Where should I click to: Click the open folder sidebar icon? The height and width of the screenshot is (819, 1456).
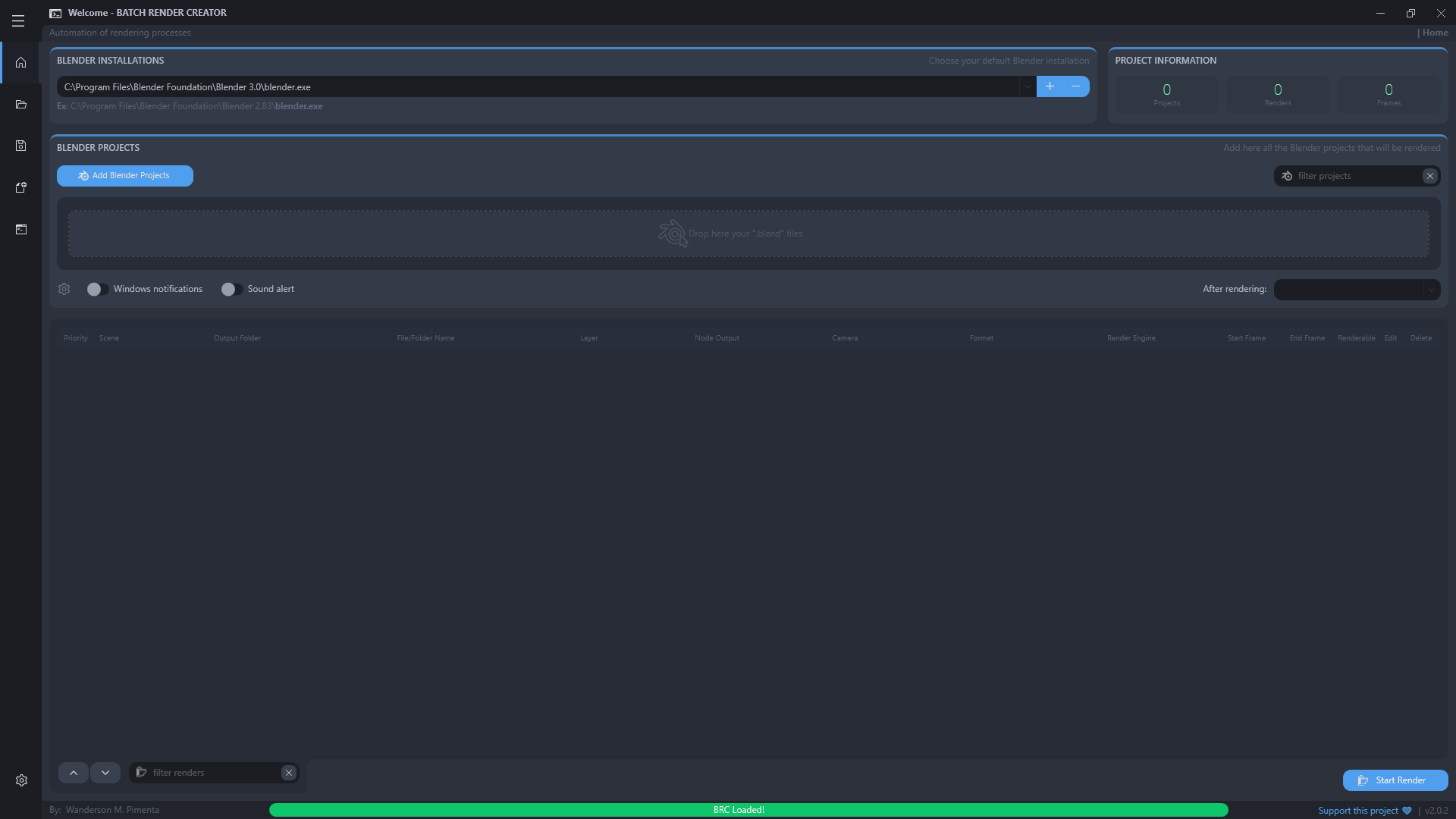(21, 105)
